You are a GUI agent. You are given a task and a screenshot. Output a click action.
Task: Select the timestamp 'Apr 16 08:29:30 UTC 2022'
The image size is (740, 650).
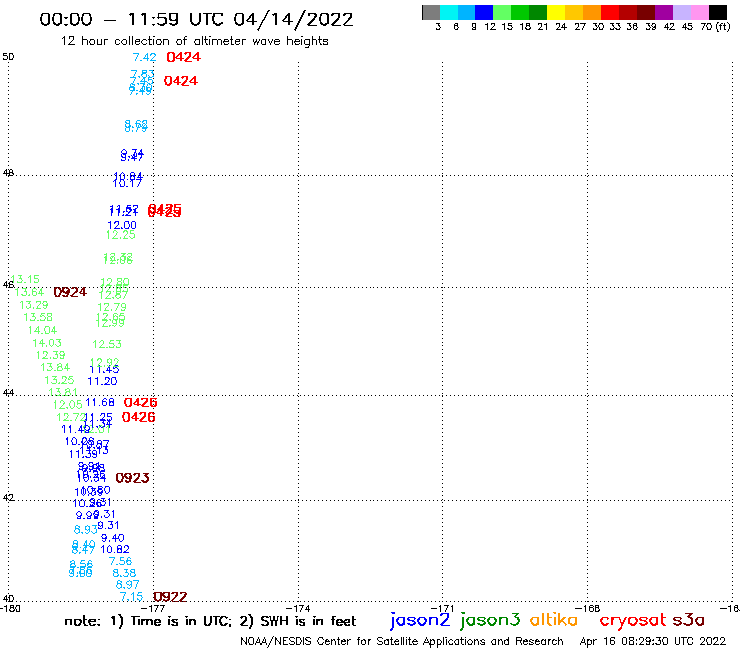point(653,641)
